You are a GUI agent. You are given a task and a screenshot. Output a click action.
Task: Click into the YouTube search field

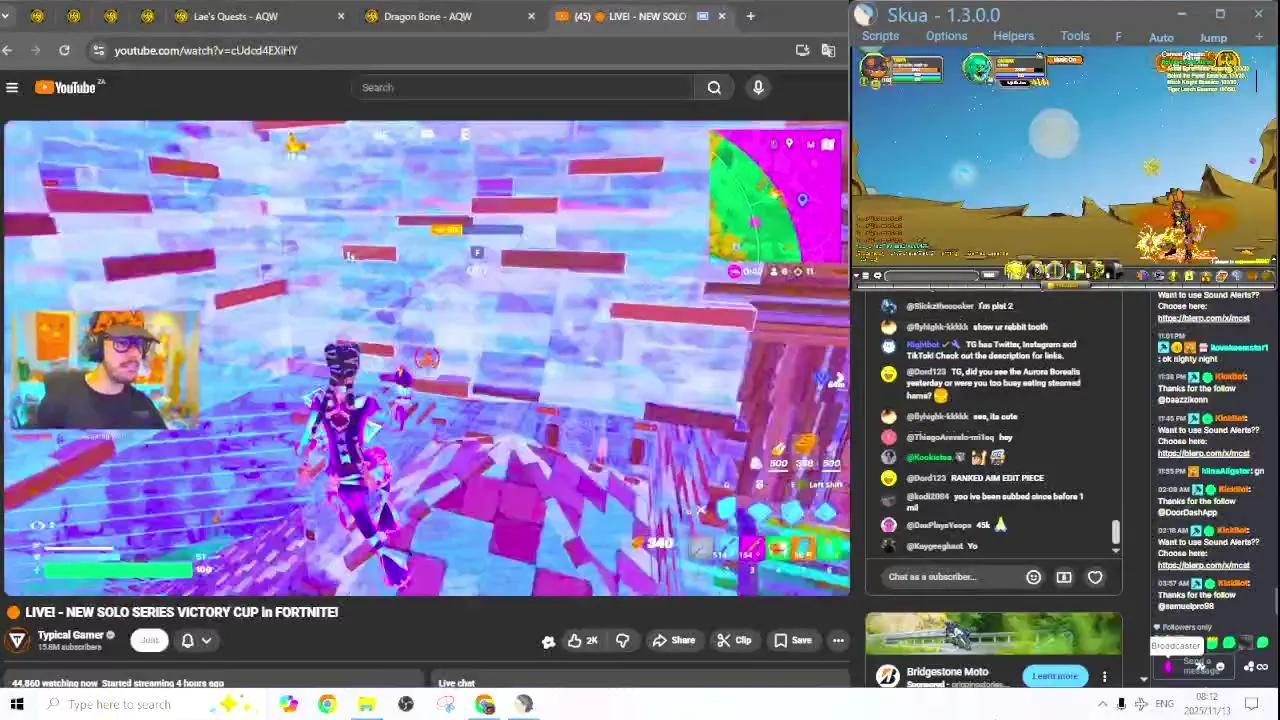(x=525, y=88)
